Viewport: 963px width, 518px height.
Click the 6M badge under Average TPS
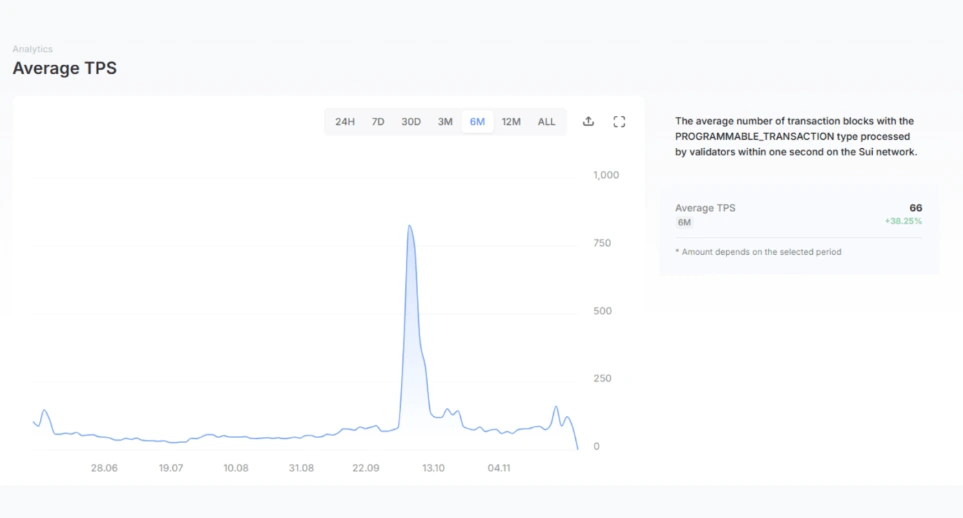tap(684, 222)
